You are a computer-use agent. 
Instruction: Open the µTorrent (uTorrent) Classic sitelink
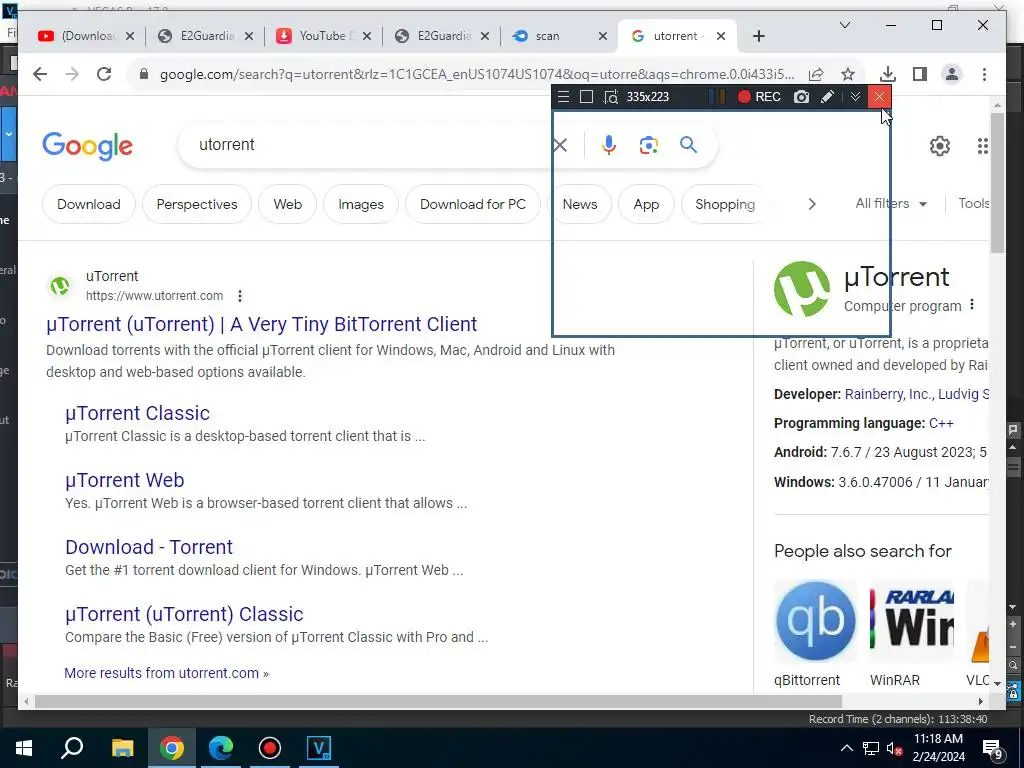[184, 614]
